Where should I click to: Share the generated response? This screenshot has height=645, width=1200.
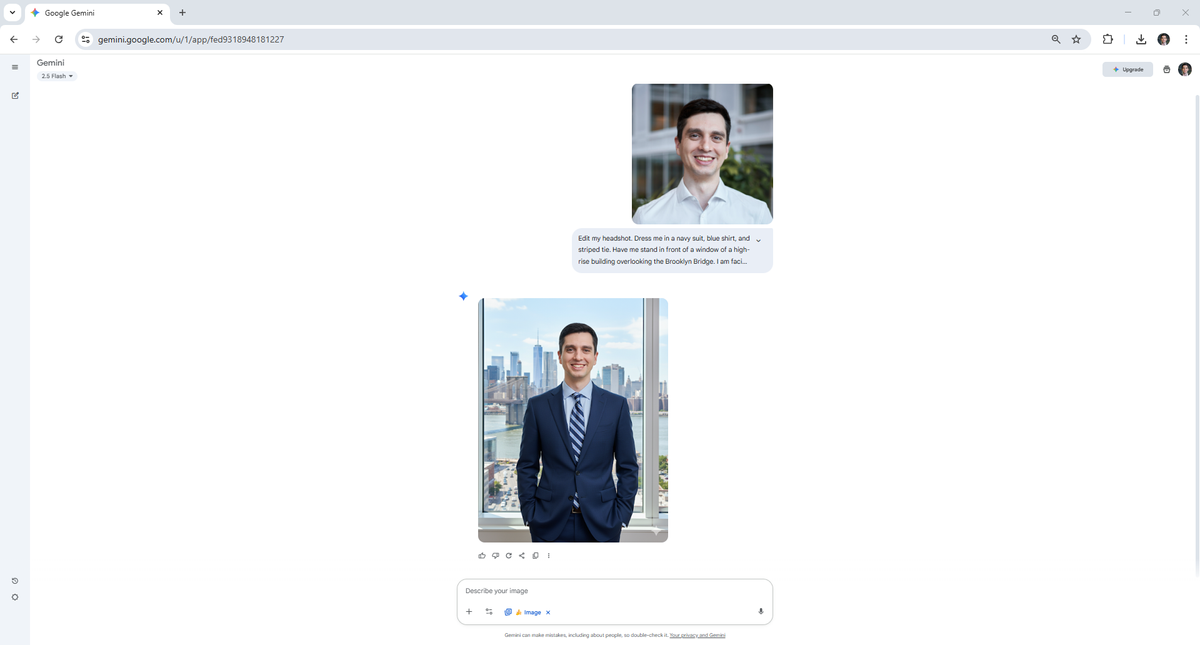pos(522,556)
